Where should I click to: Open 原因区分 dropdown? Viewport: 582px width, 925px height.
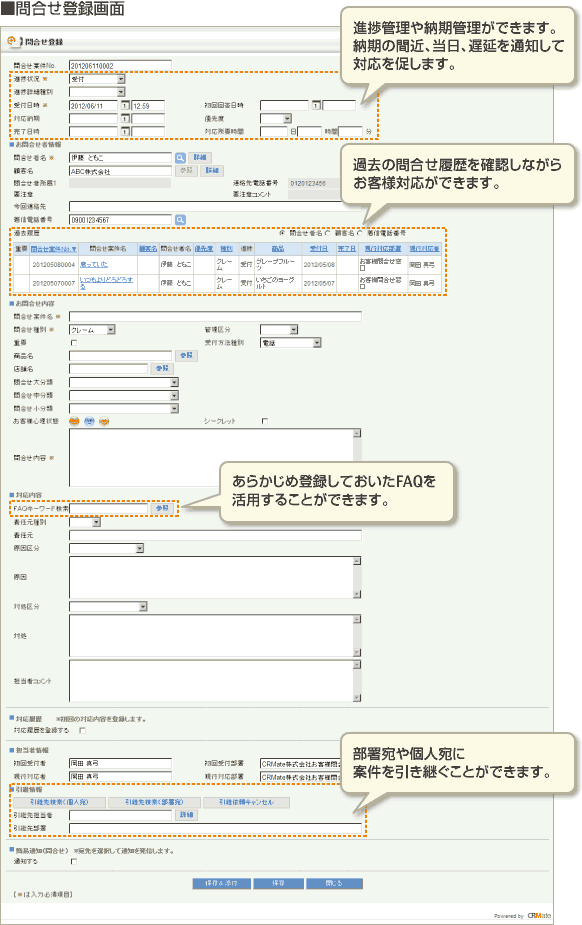[x=107, y=549]
